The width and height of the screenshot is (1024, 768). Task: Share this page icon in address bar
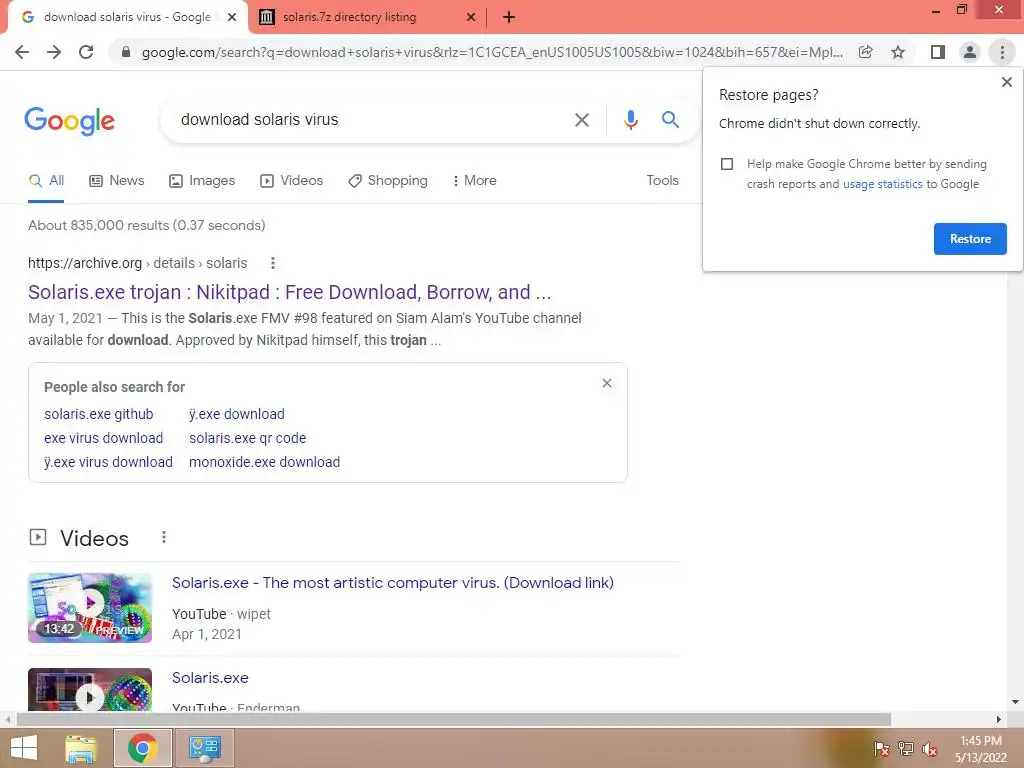[x=865, y=52]
